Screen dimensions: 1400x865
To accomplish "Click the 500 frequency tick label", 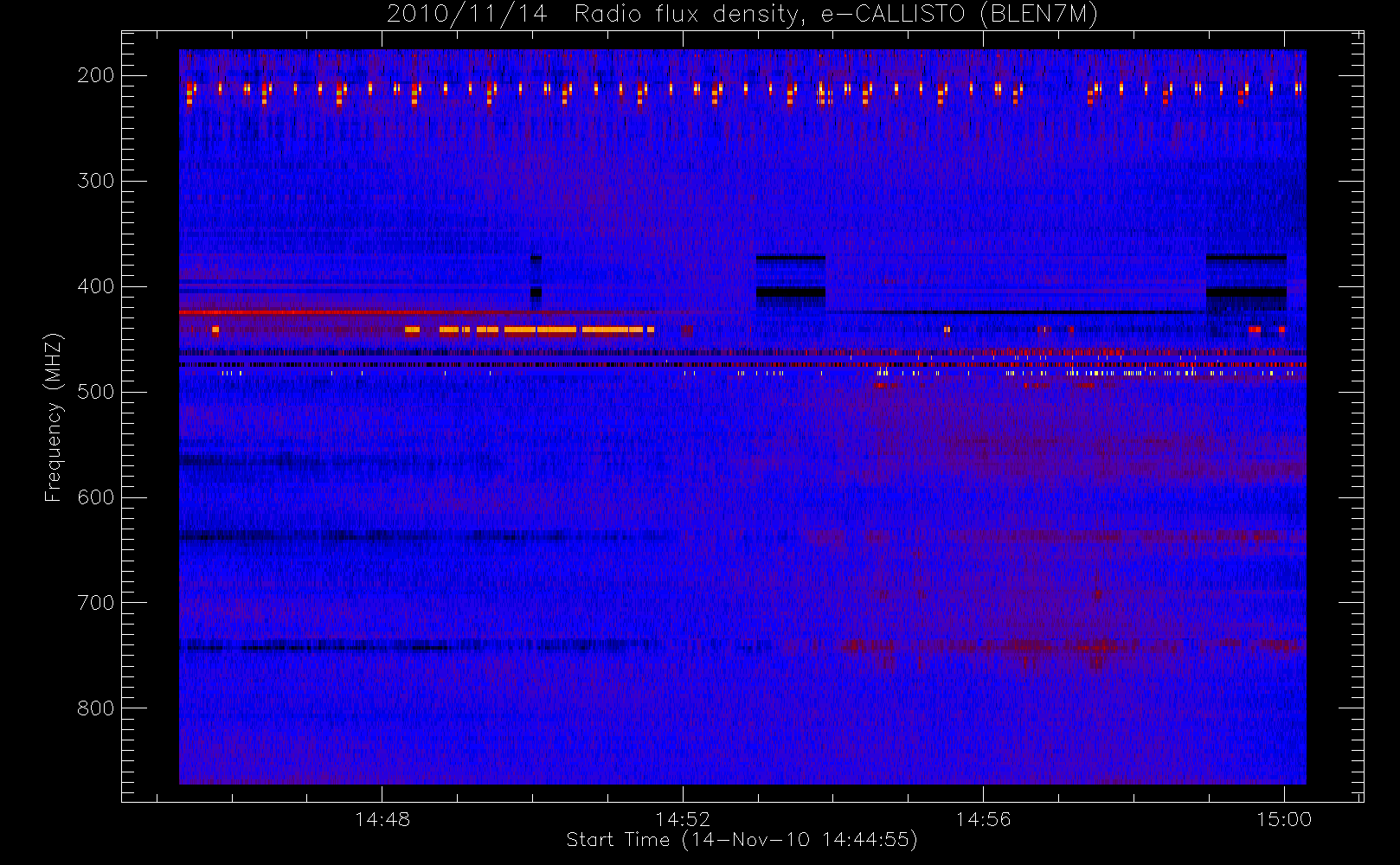I will click(96, 392).
